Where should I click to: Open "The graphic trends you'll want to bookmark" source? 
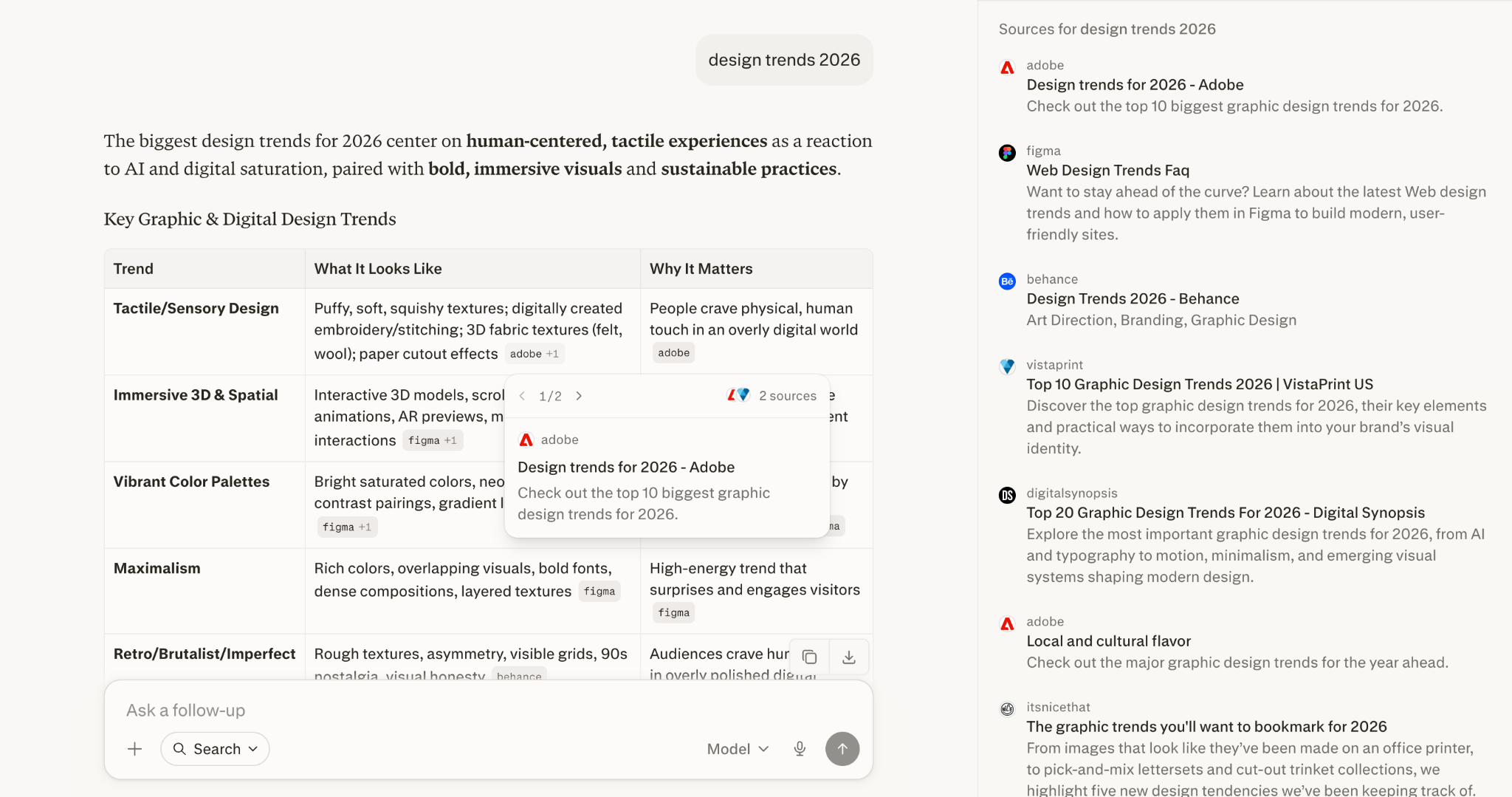click(x=1206, y=727)
